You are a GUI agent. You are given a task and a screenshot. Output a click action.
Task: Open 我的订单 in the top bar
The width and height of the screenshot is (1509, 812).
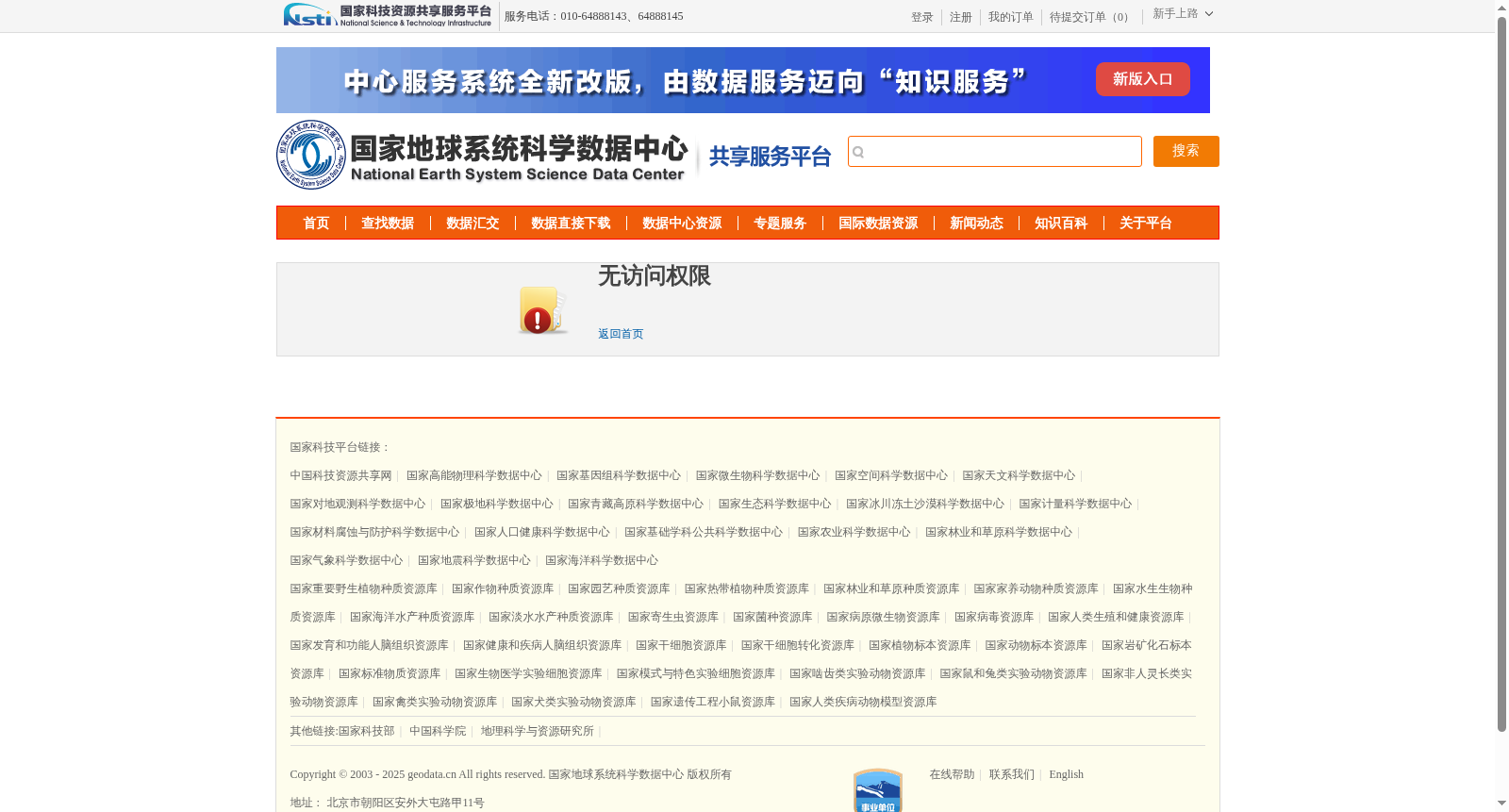(x=1011, y=17)
